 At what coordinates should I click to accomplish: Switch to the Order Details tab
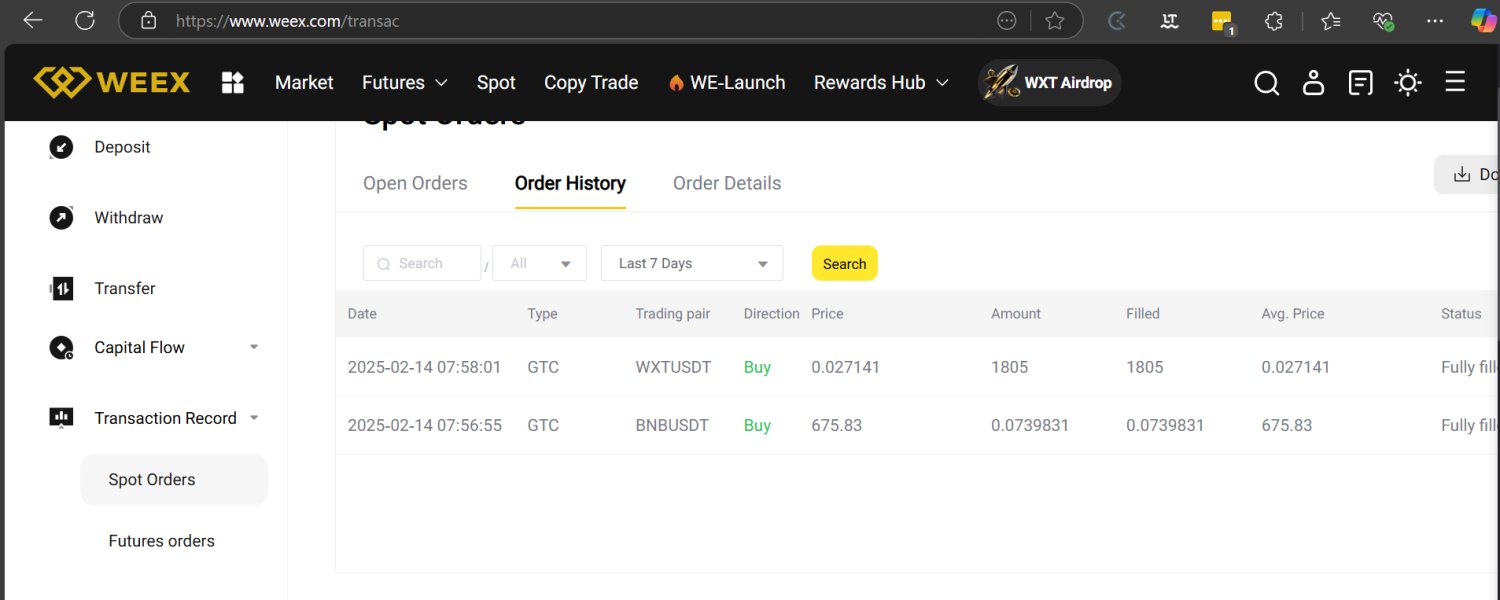point(727,183)
